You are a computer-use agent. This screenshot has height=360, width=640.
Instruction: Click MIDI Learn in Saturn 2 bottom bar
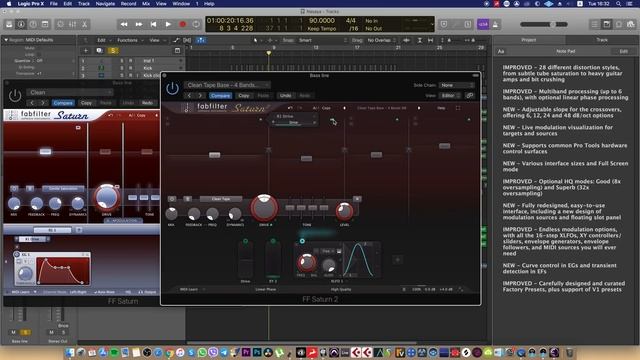(189, 289)
